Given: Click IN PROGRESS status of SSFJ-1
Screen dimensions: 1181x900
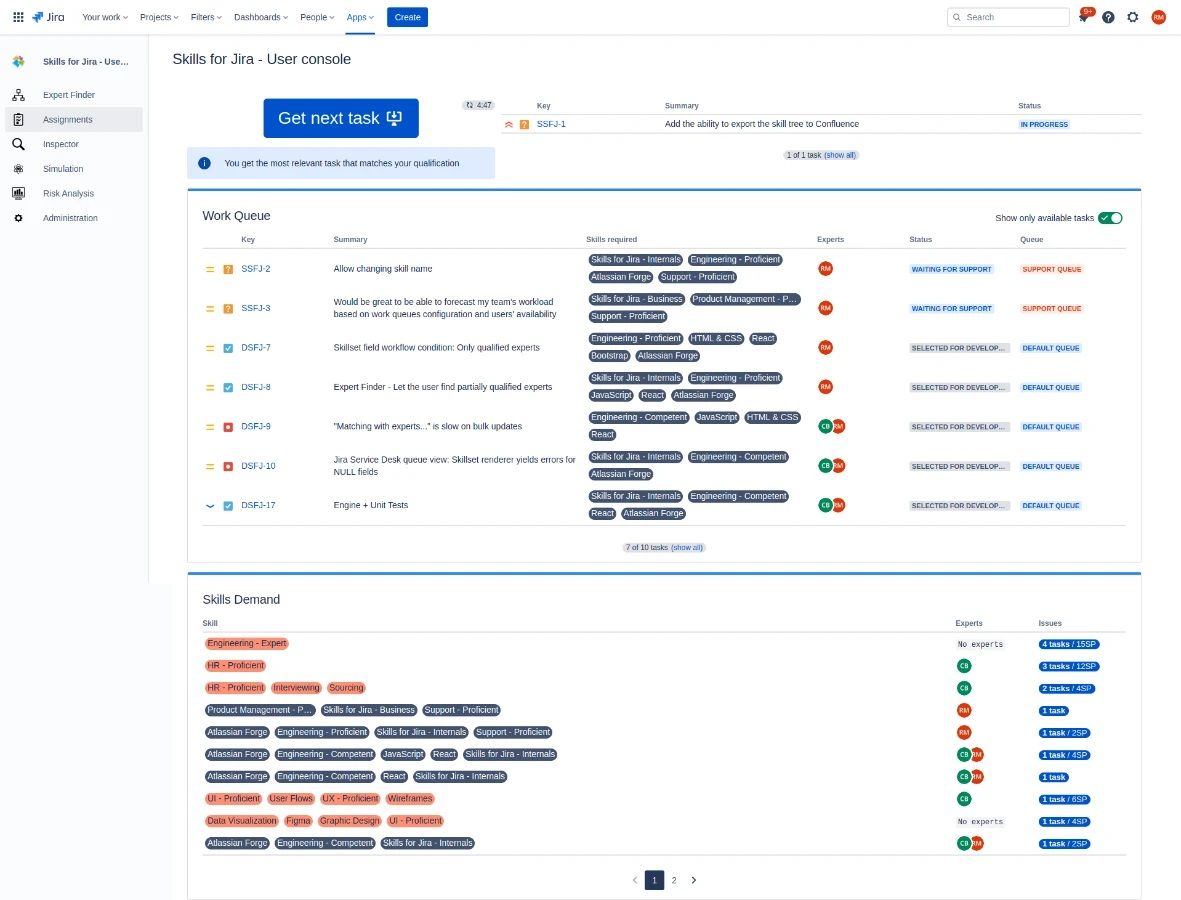Looking at the screenshot, I should 1044,124.
